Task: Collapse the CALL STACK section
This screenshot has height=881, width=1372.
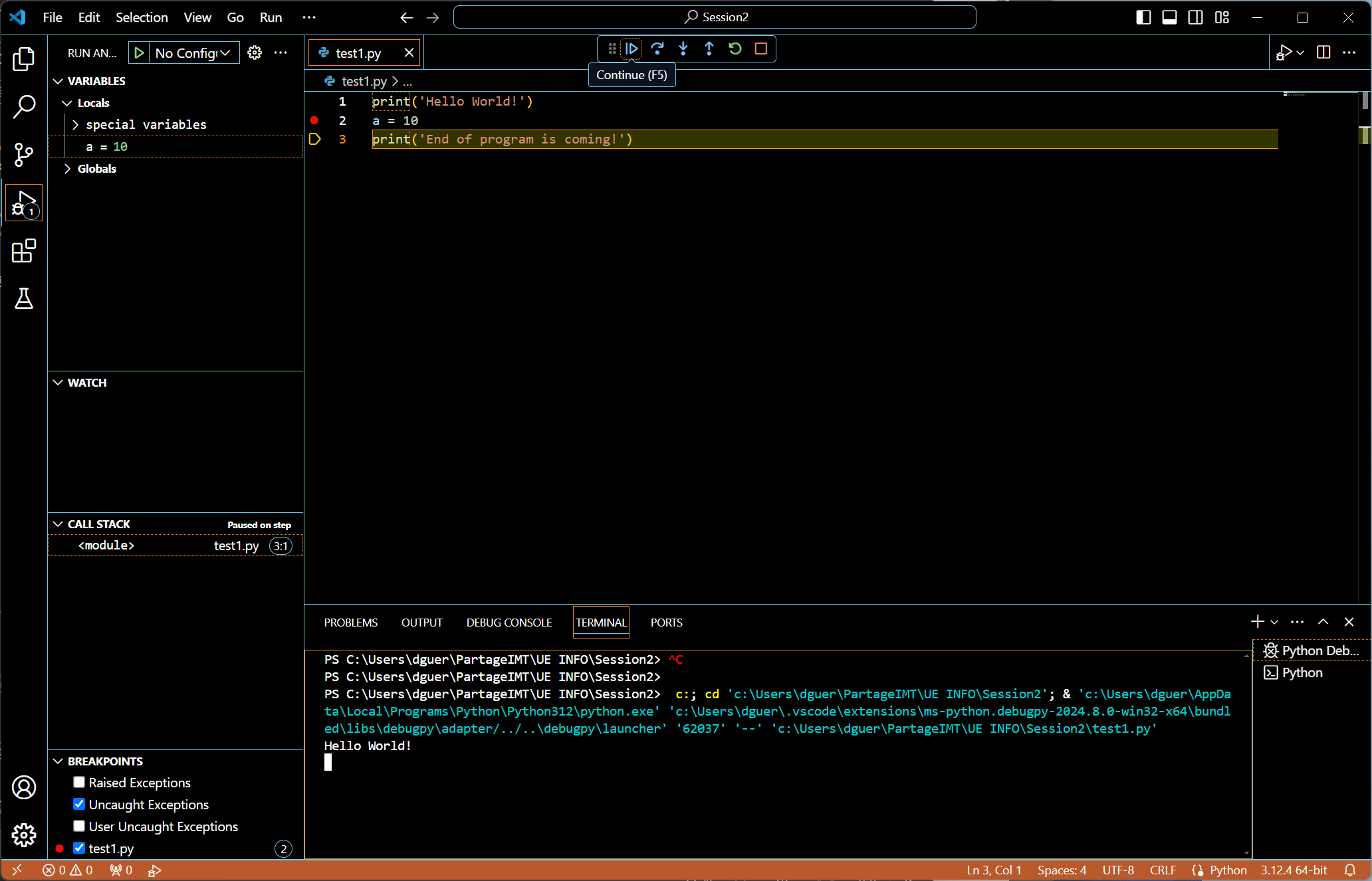Action: tap(58, 524)
